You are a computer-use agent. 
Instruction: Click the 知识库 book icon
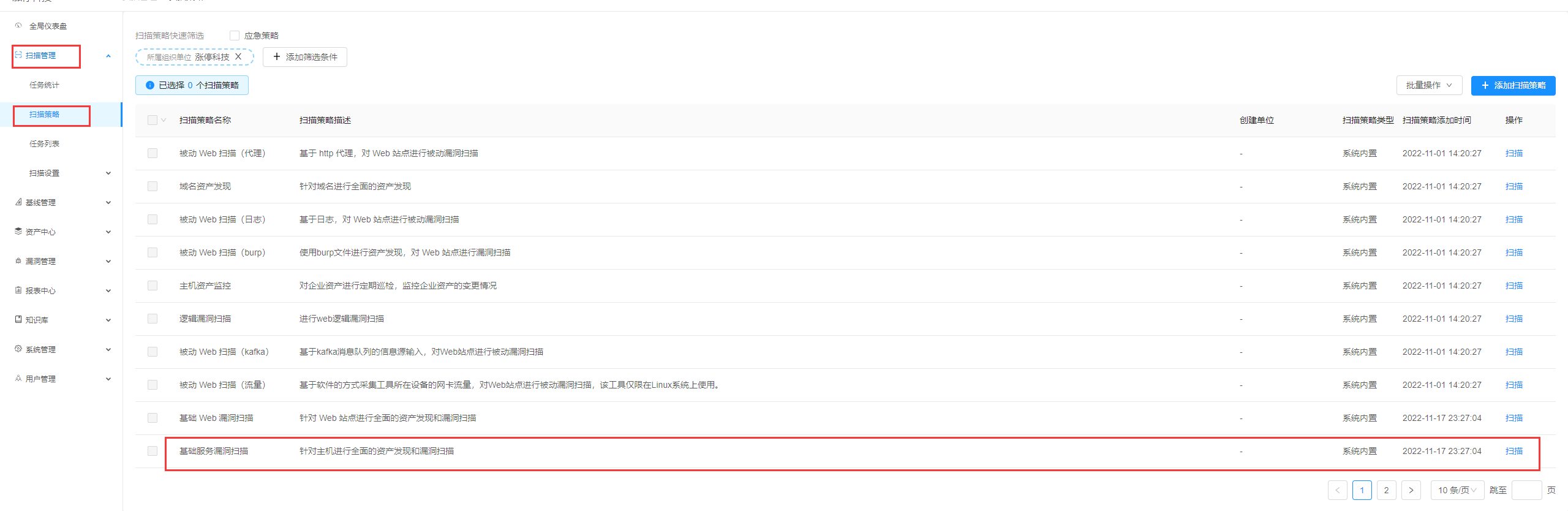(x=18, y=320)
